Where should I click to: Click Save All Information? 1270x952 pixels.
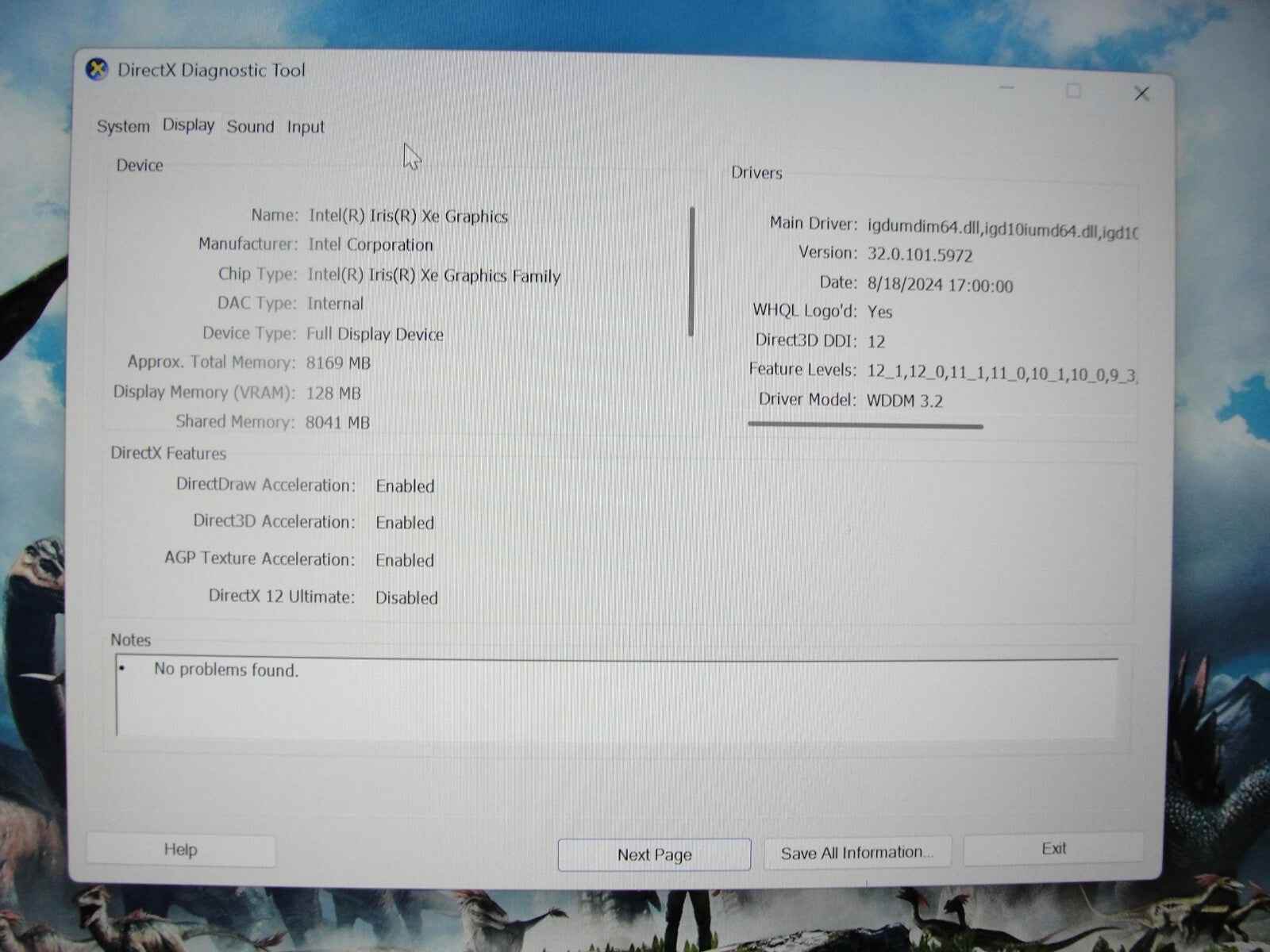(857, 851)
